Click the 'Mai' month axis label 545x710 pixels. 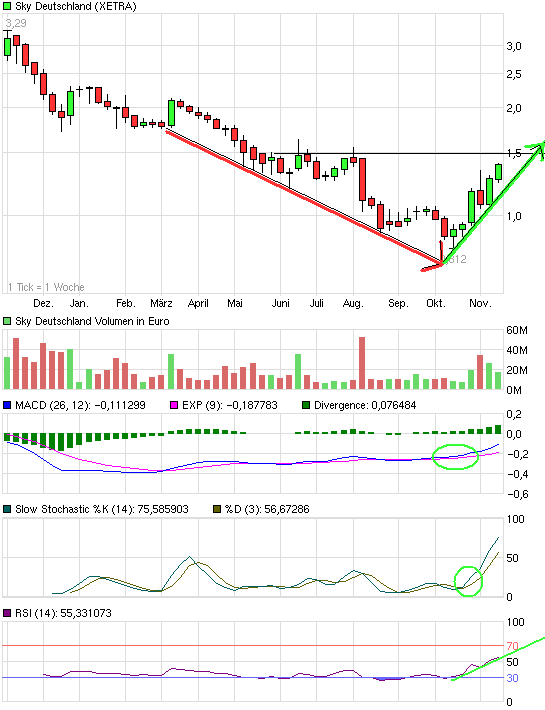pos(234,303)
